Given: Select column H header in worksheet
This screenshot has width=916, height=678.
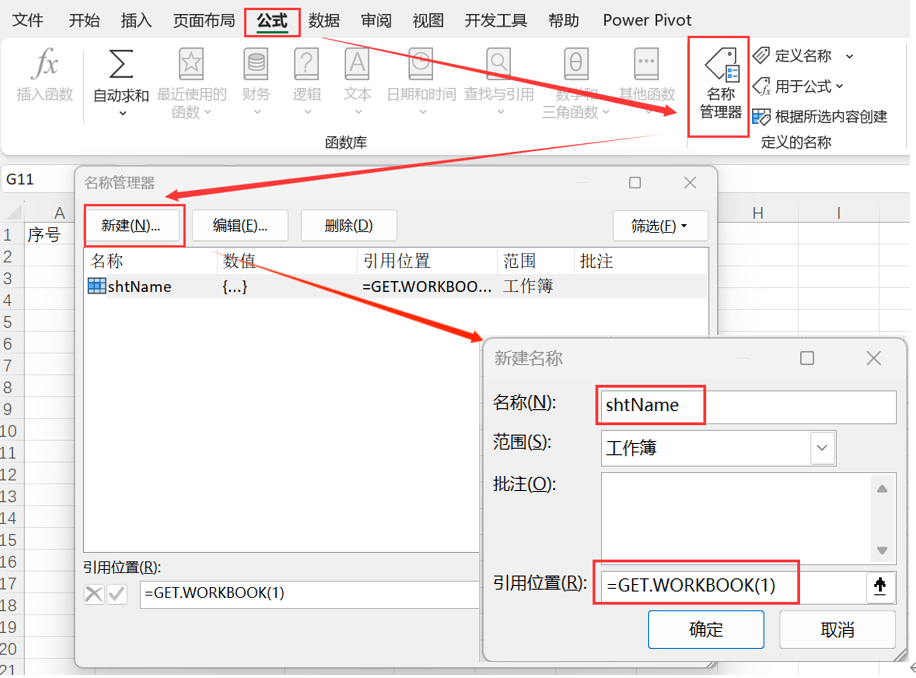Looking at the screenshot, I should tap(757, 213).
